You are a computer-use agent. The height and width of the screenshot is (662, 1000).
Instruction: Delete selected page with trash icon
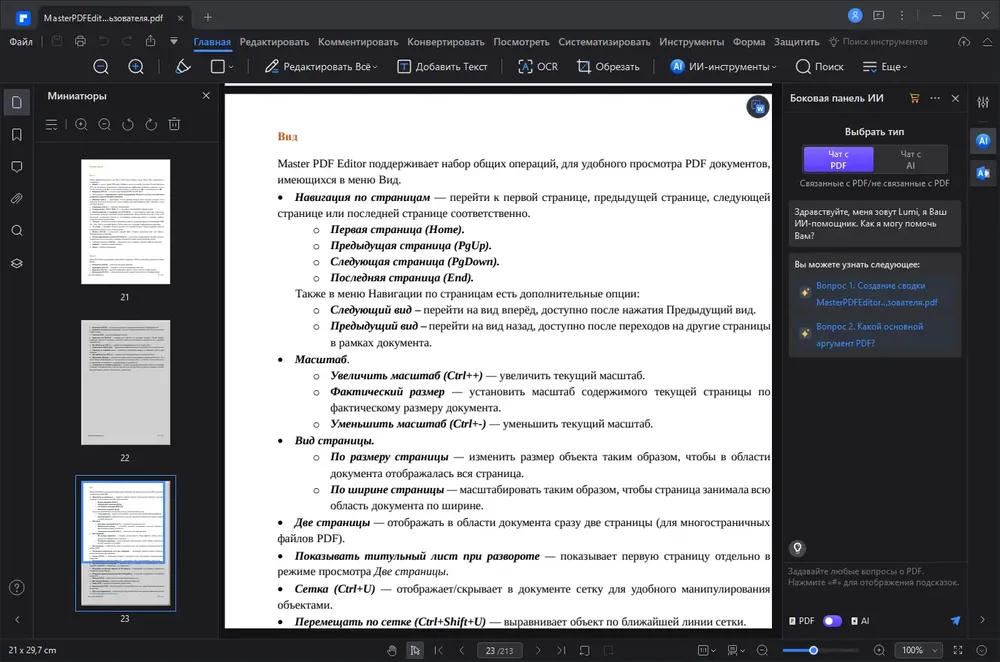[174, 124]
